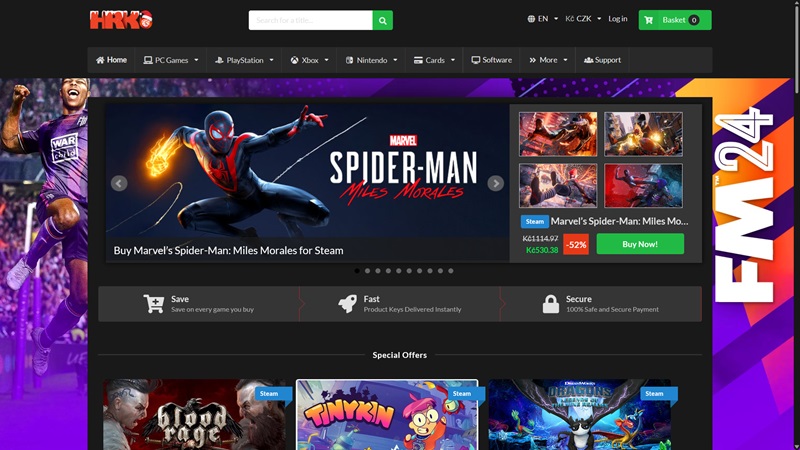Expand the Xbox menu arrow
Viewport: 800px width, 450px height.
coord(327,60)
